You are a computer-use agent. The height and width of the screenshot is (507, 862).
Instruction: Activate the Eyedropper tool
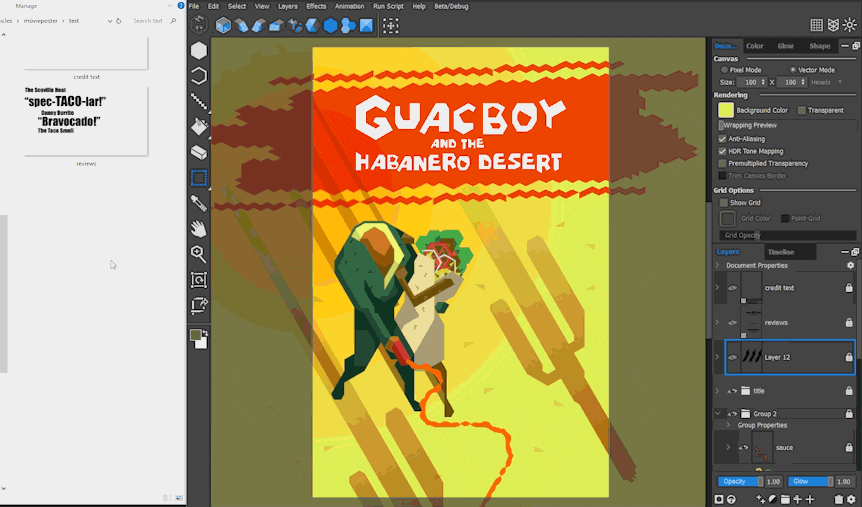coord(199,203)
